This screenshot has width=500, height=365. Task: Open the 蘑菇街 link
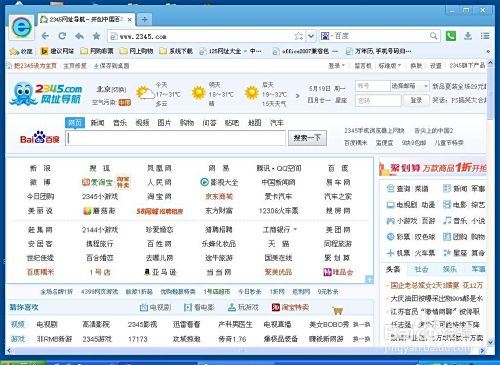(x=99, y=211)
